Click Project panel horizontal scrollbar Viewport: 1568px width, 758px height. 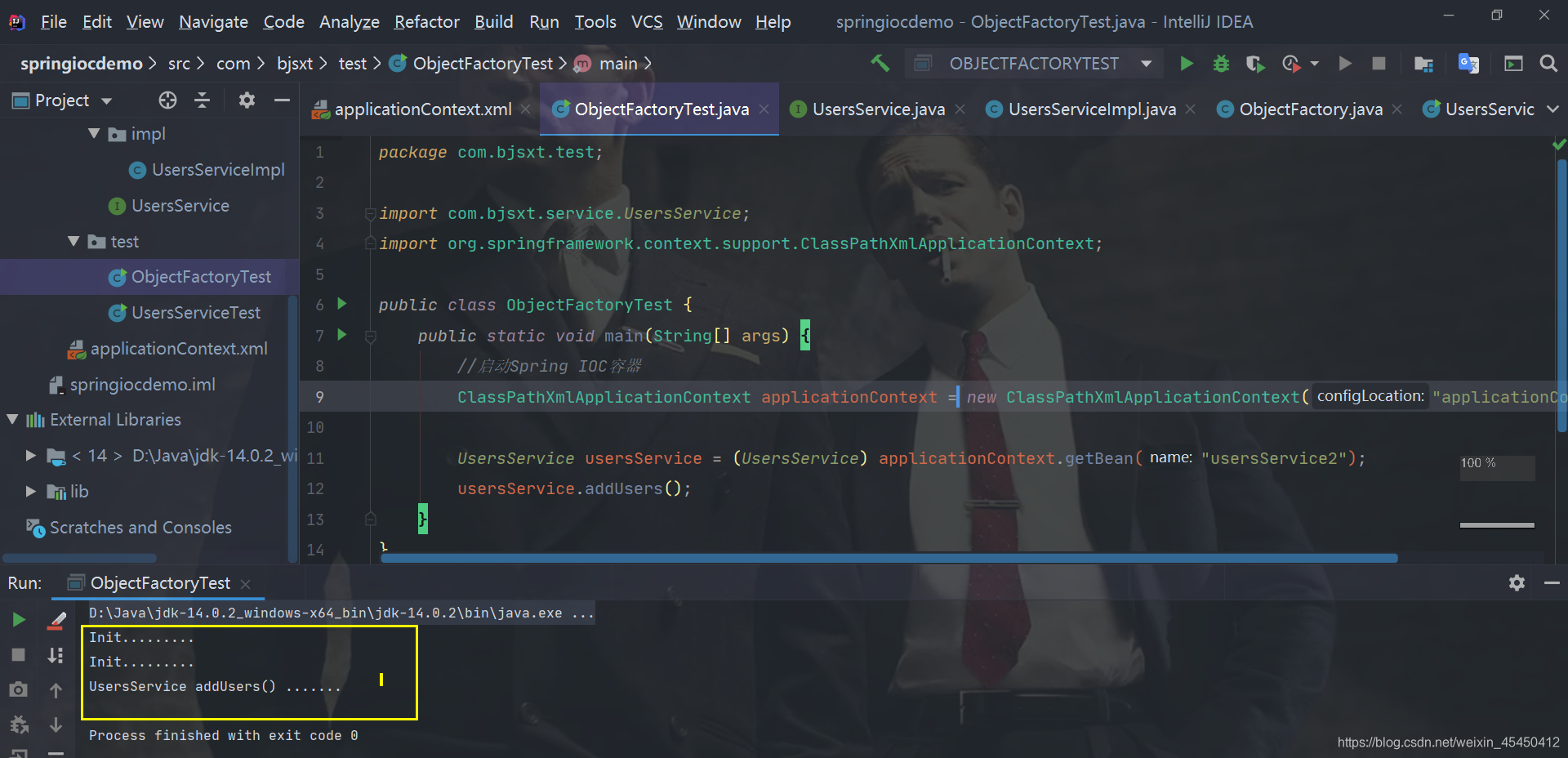(x=80, y=559)
